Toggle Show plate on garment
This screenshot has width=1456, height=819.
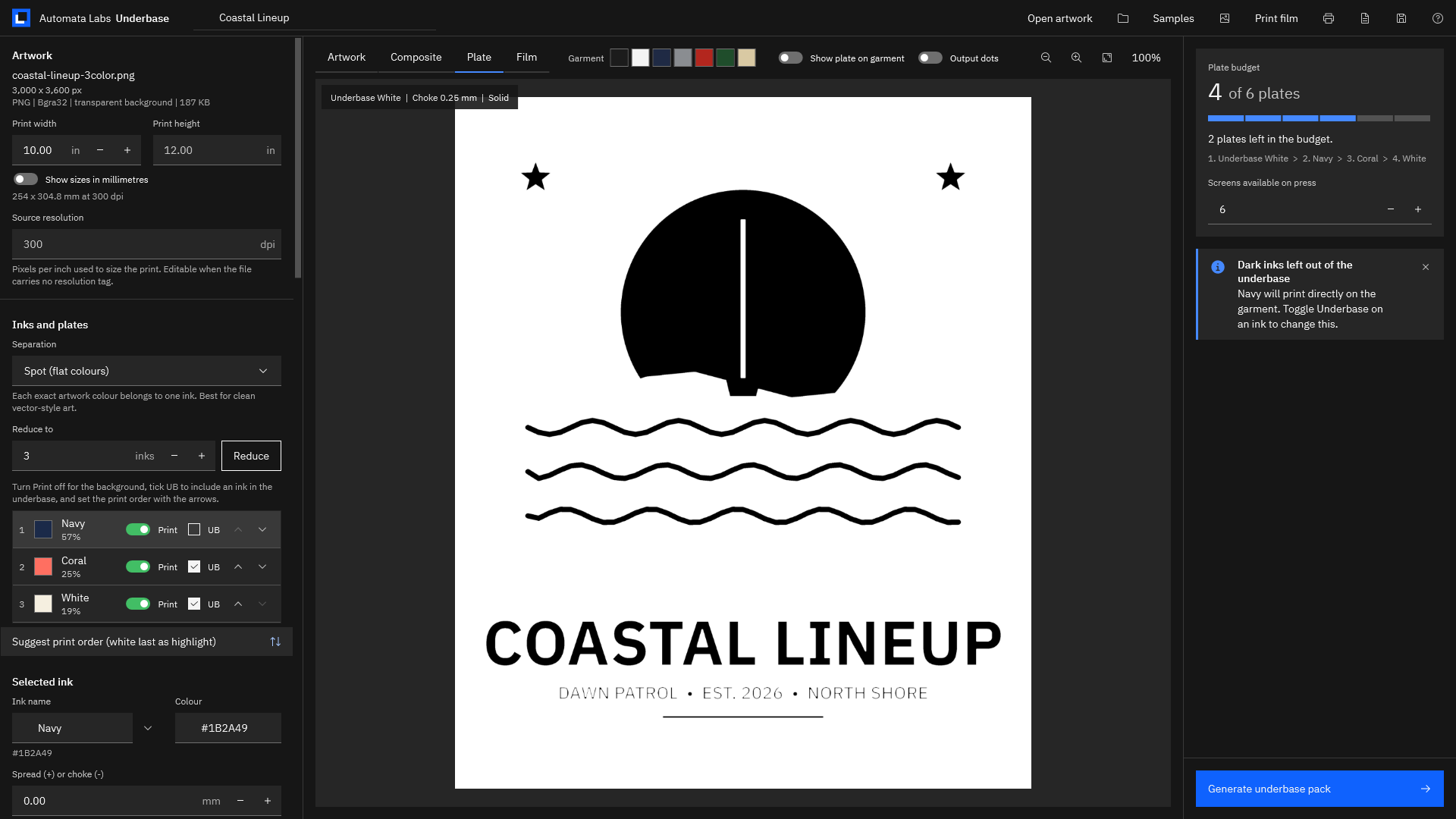[790, 58]
